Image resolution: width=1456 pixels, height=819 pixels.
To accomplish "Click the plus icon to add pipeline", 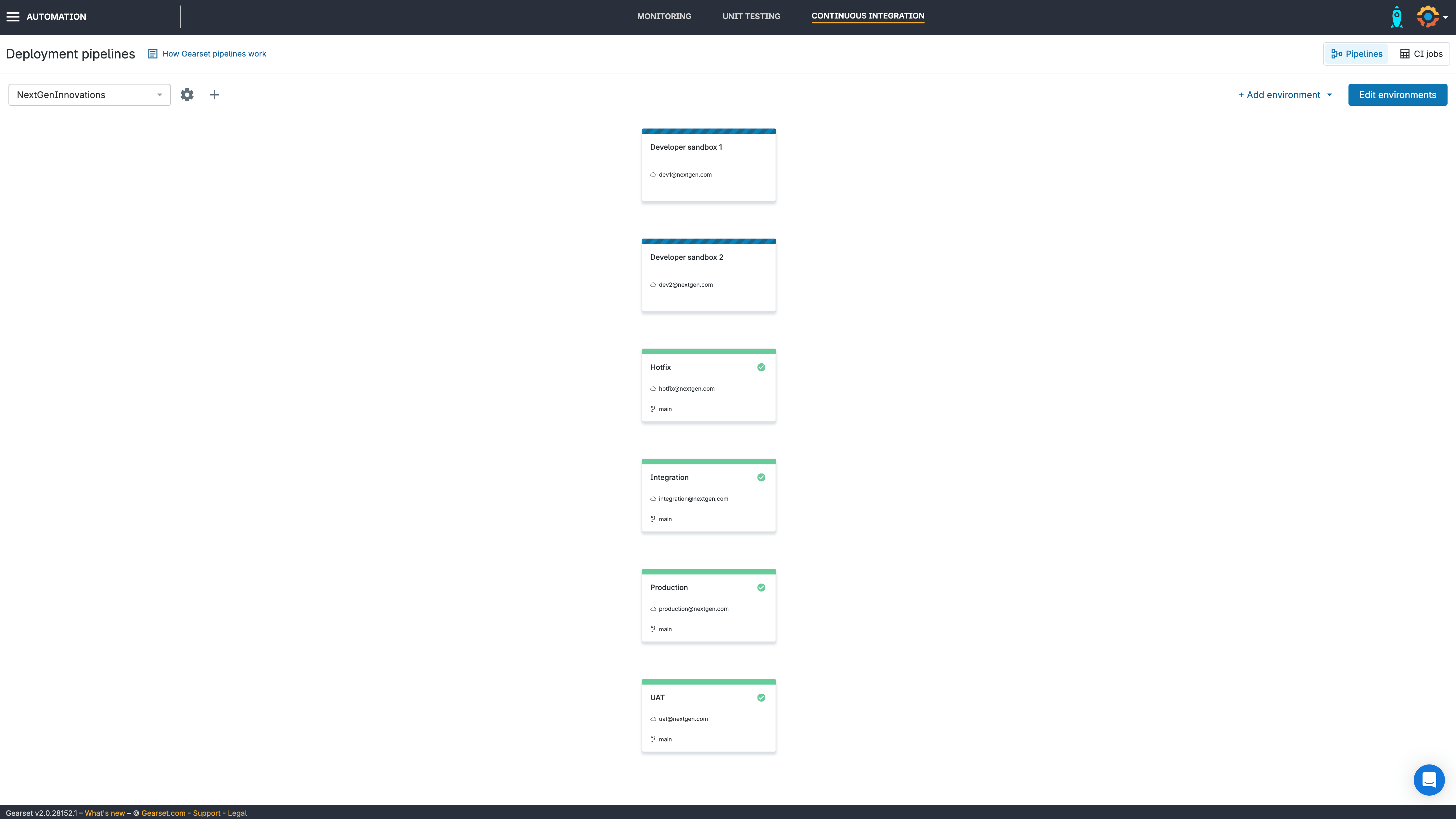I will [x=214, y=95].
